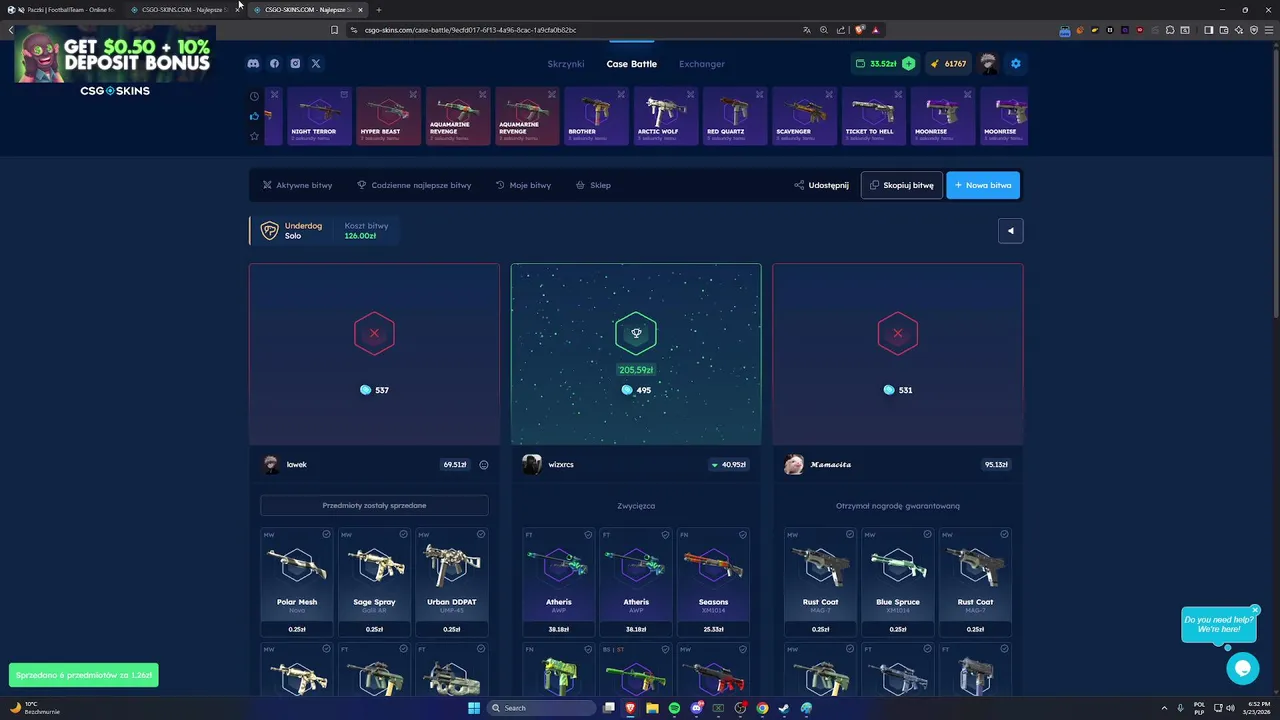Close the Night Terror drop card

click(344, 95)
